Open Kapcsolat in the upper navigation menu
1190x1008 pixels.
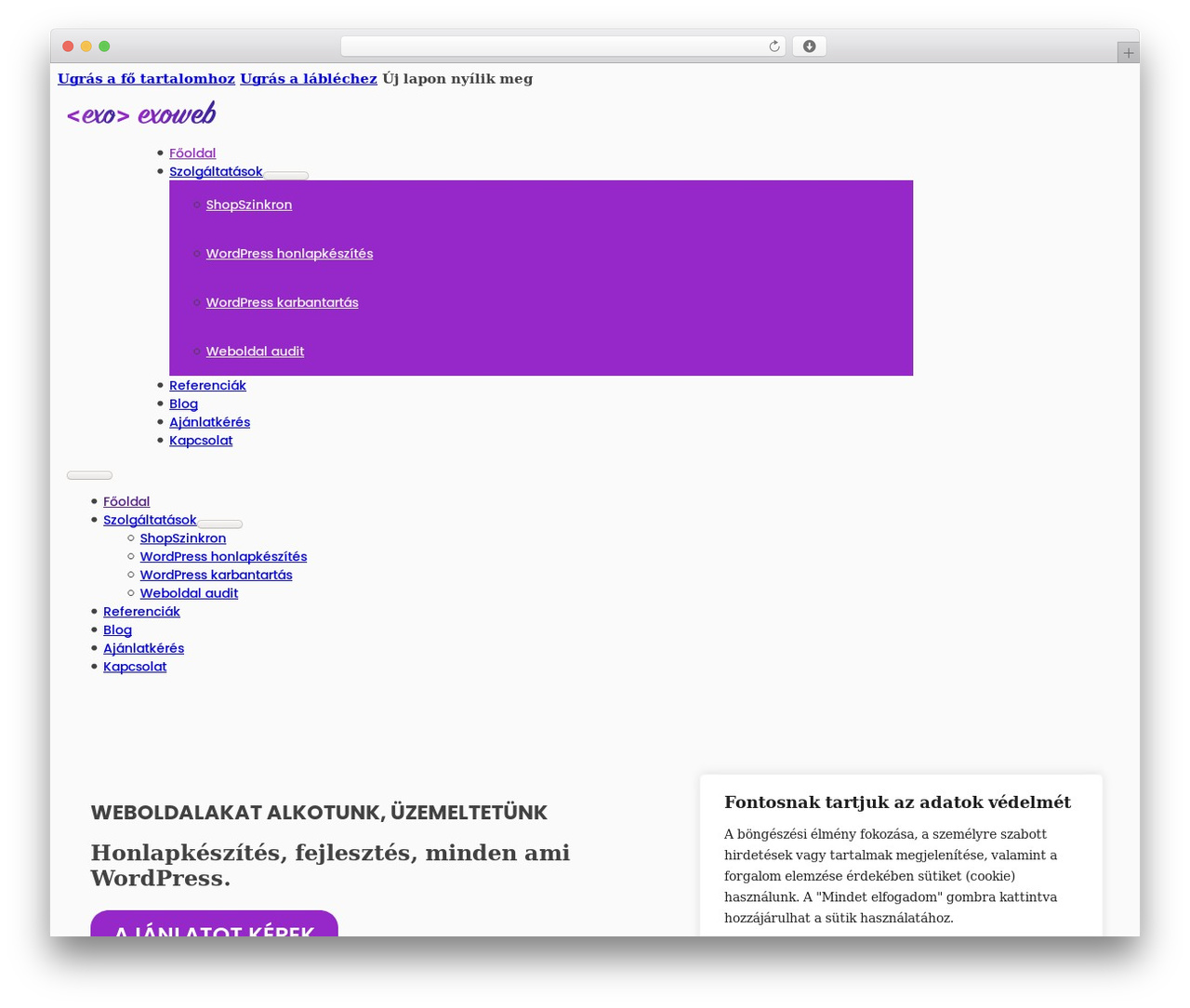point(201,441)
